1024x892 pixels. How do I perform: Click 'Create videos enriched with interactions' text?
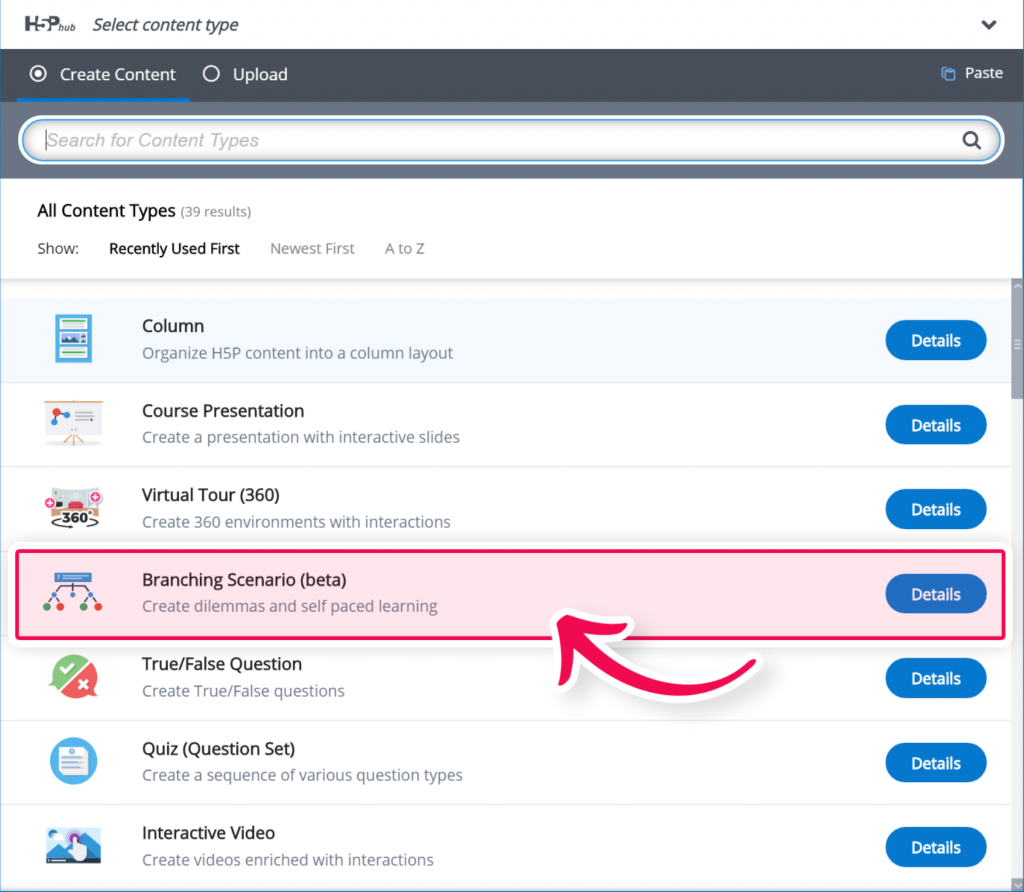[x=287, y=859]
